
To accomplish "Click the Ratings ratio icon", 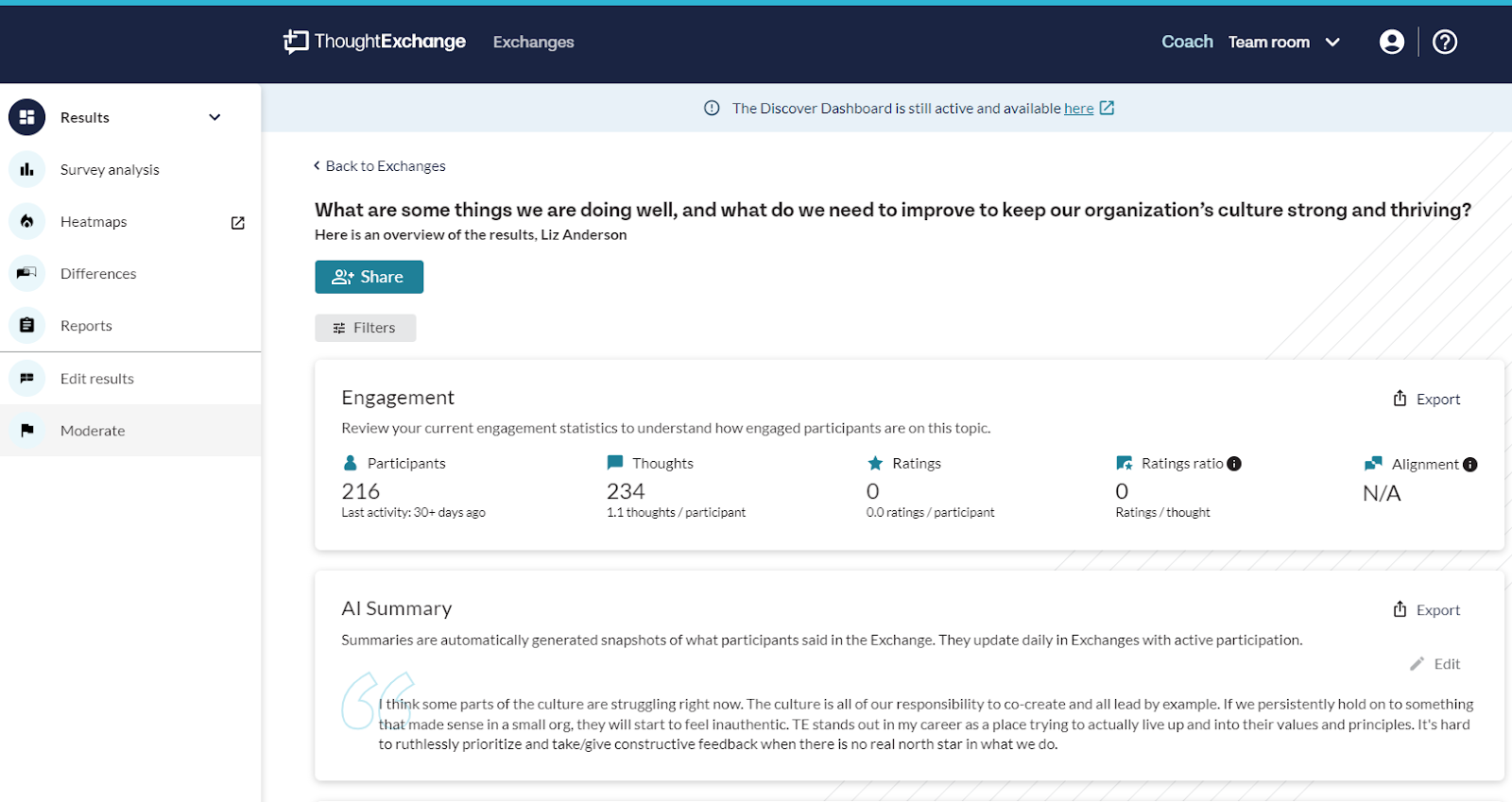I will (1124, 463).
